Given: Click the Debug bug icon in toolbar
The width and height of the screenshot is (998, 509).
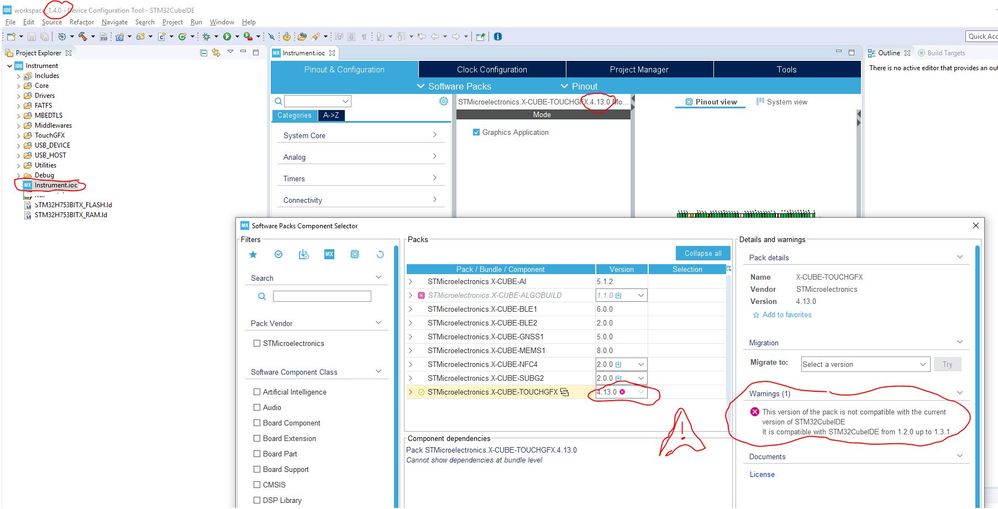Looking at the screenshot, I should coord(206,37).
